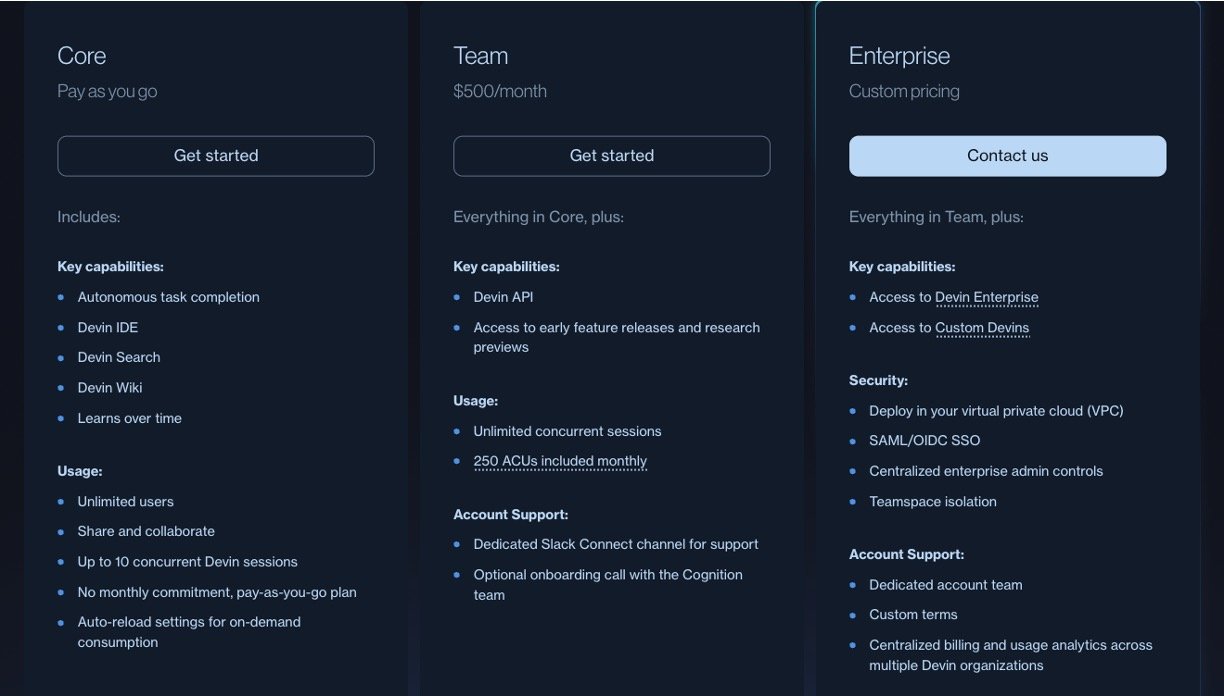Click the Devin API list item
This screenshot has height=696, width=1224.
(503, 297)
